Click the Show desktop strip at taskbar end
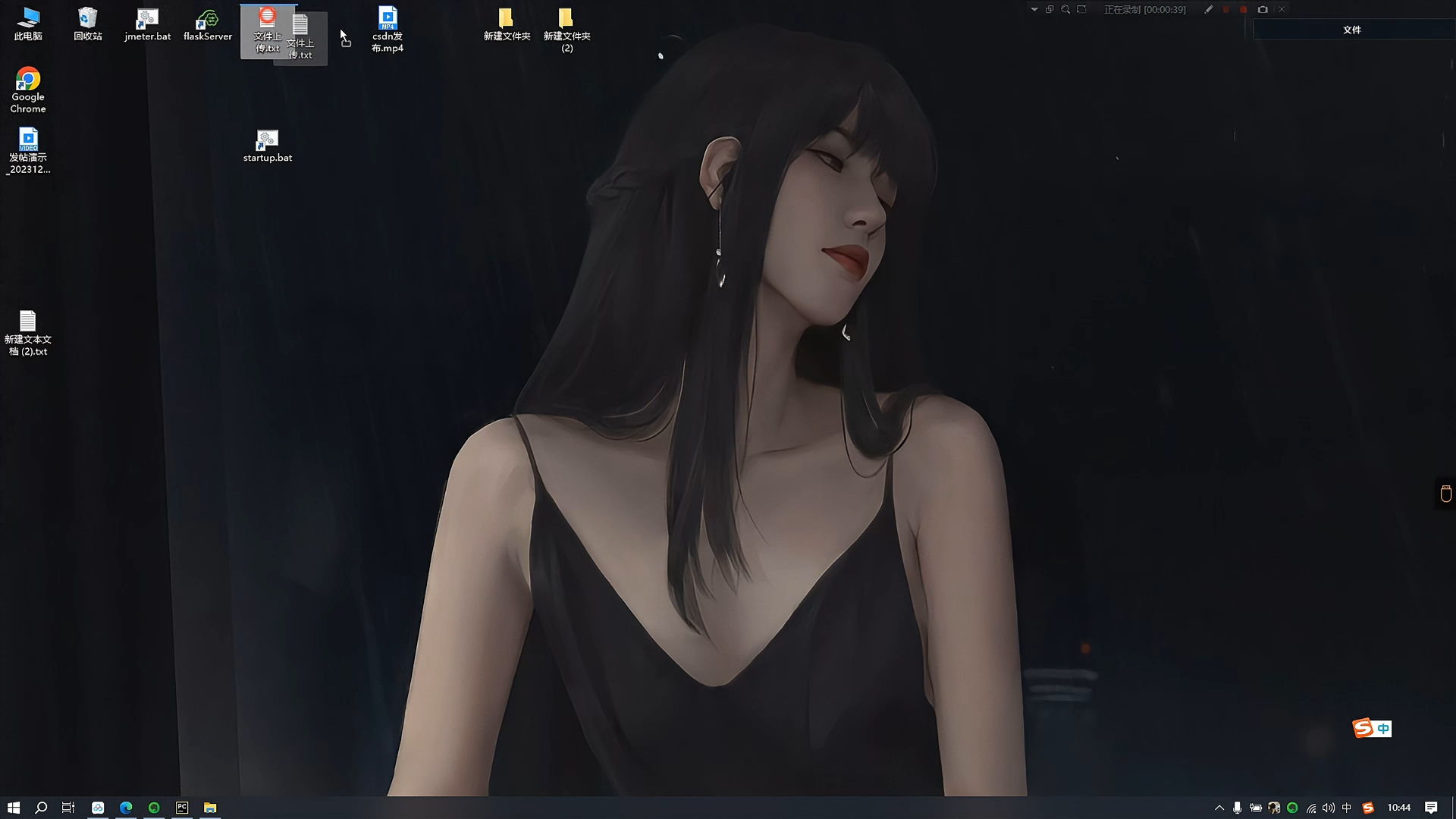 tap(1453, 808)
